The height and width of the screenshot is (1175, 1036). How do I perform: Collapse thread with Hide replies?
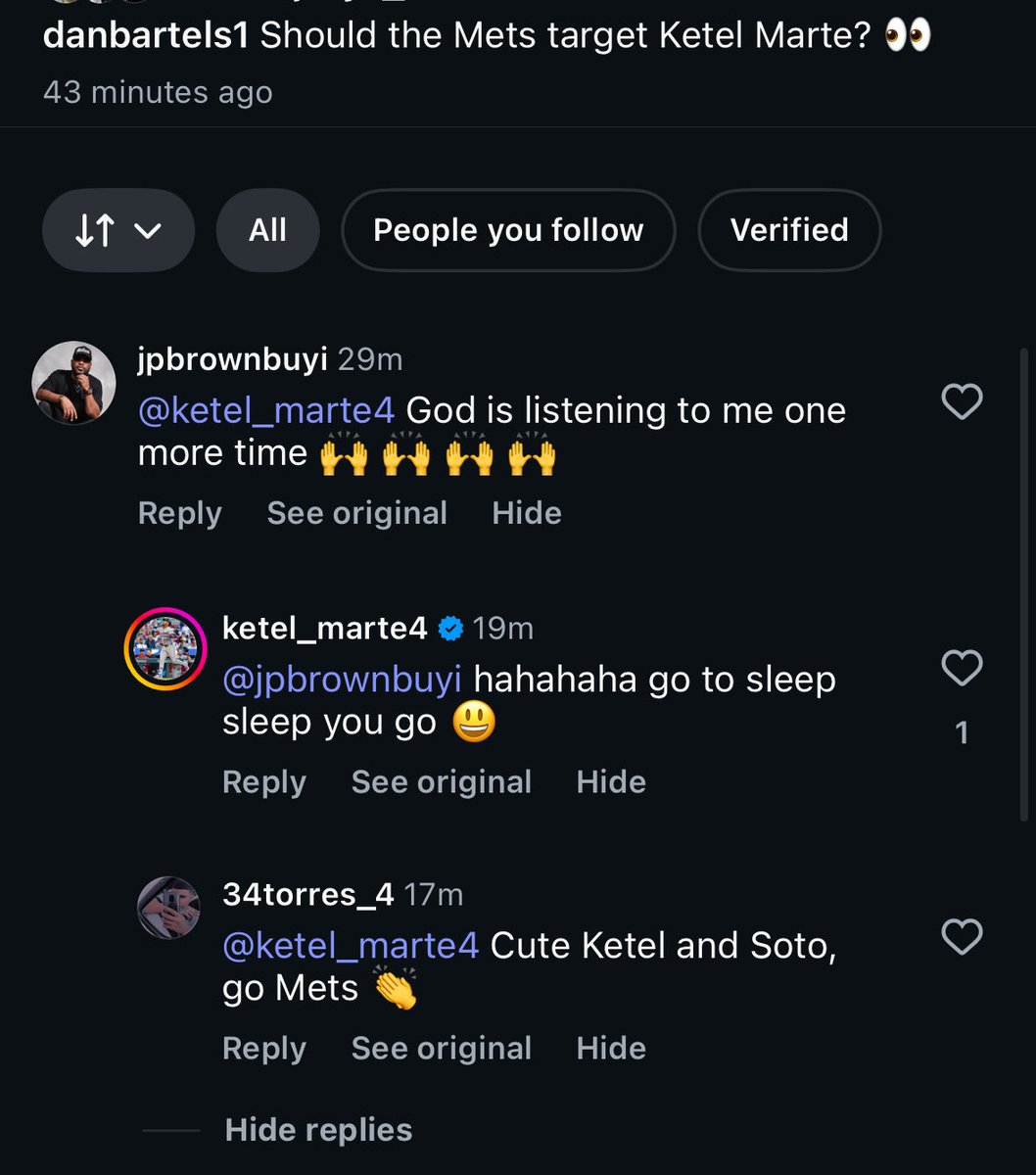pos(318,1130)
